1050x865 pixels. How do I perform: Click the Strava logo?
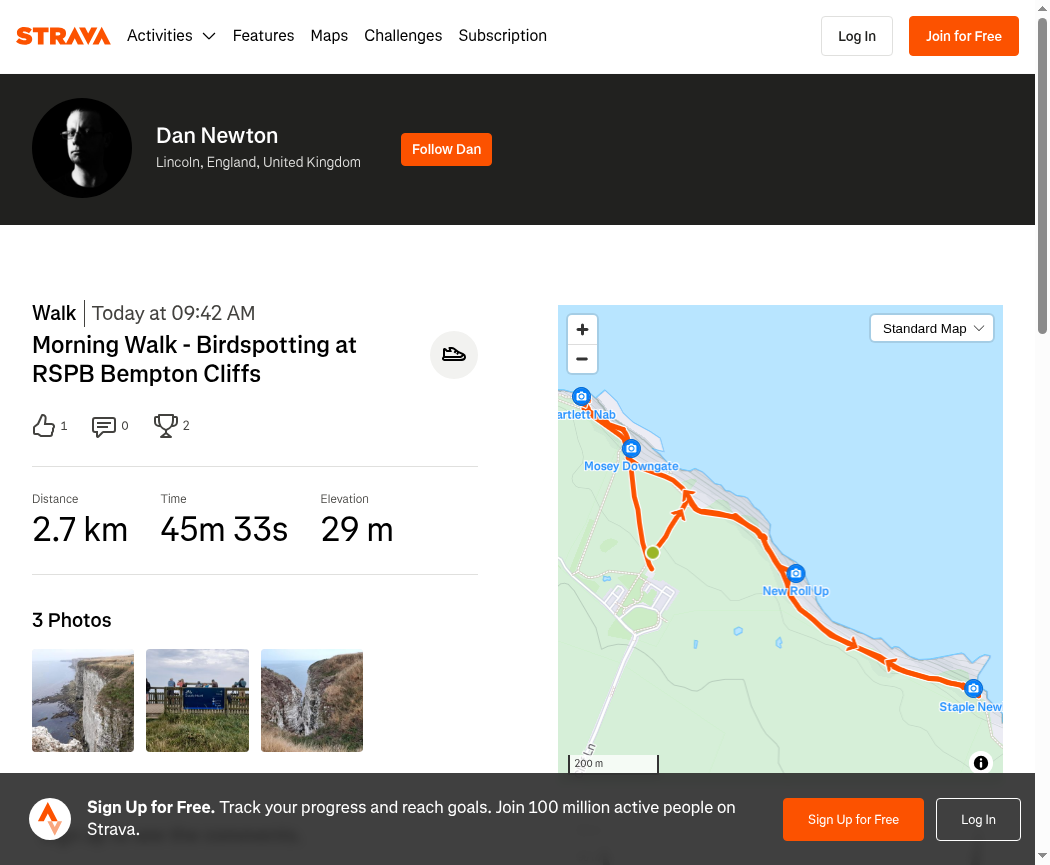tap(63, 36)
